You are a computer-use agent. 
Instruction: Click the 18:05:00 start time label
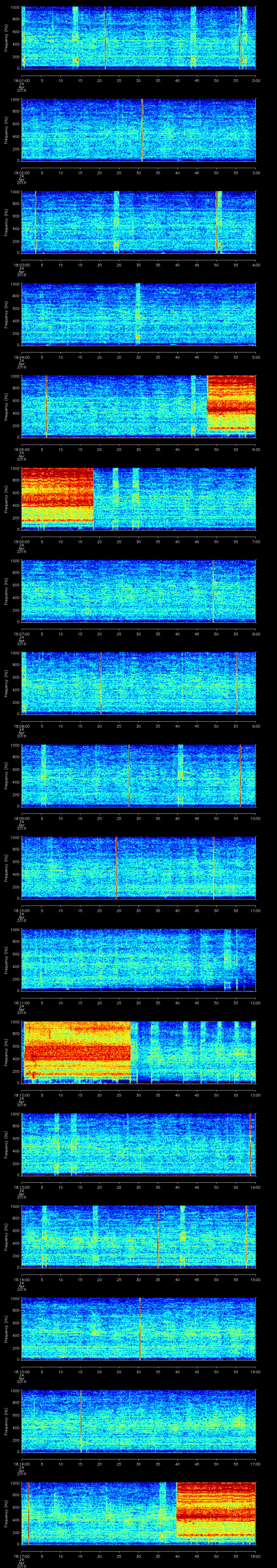pos(21,449)
